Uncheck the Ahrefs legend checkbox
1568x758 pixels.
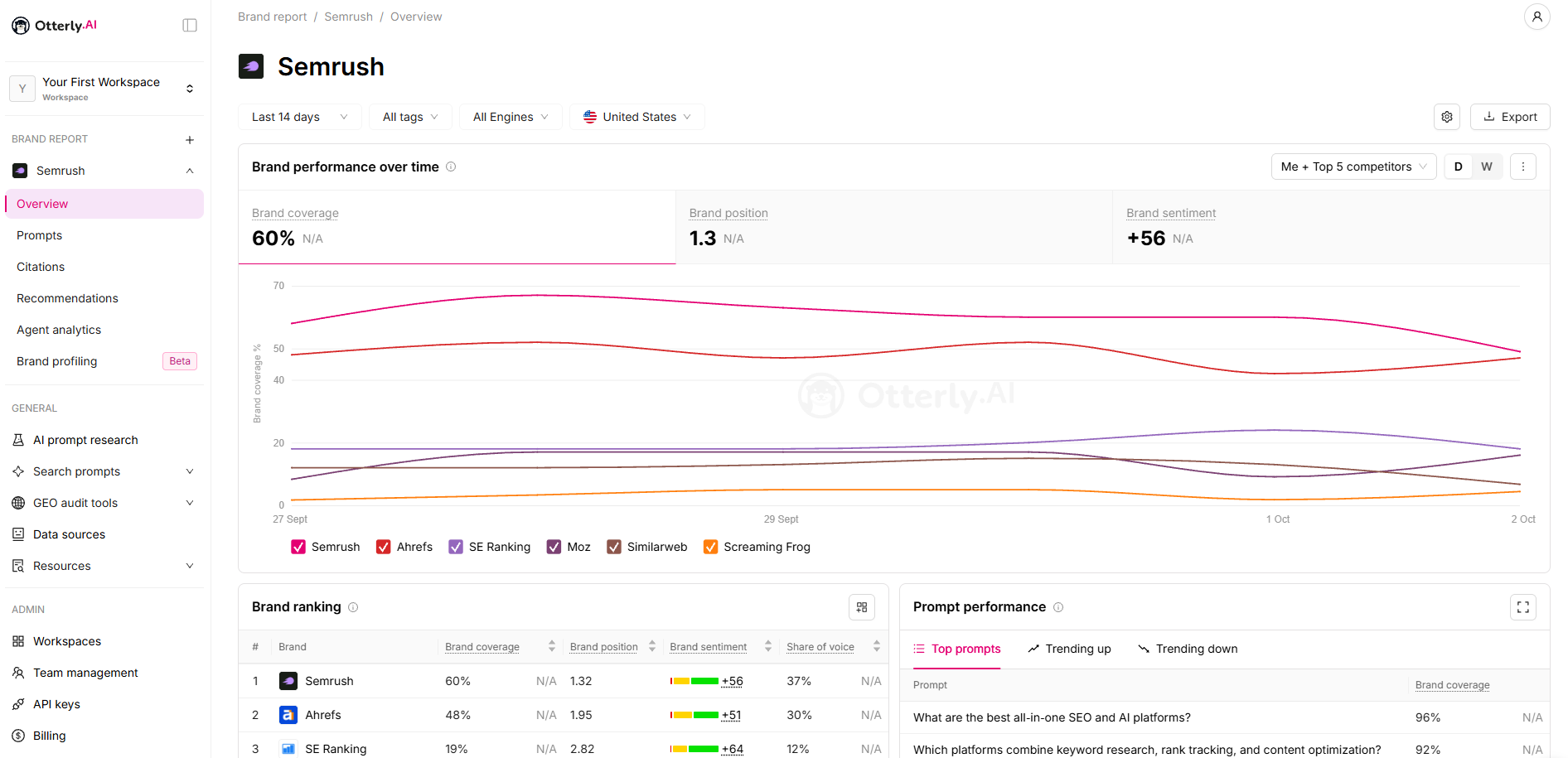coord(384,547)
